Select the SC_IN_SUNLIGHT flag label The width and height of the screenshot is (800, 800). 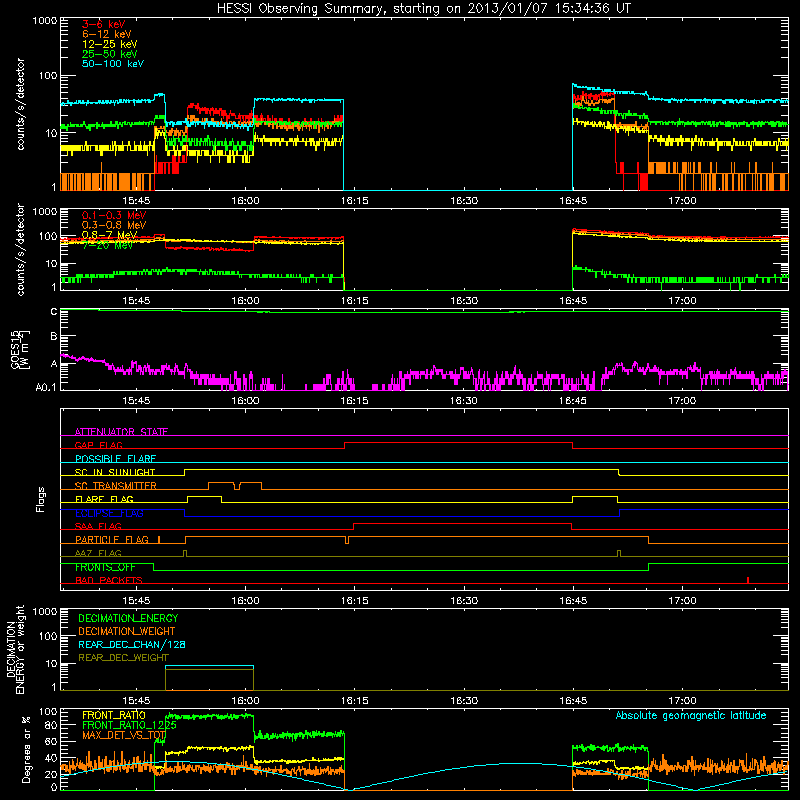[115, 472]
